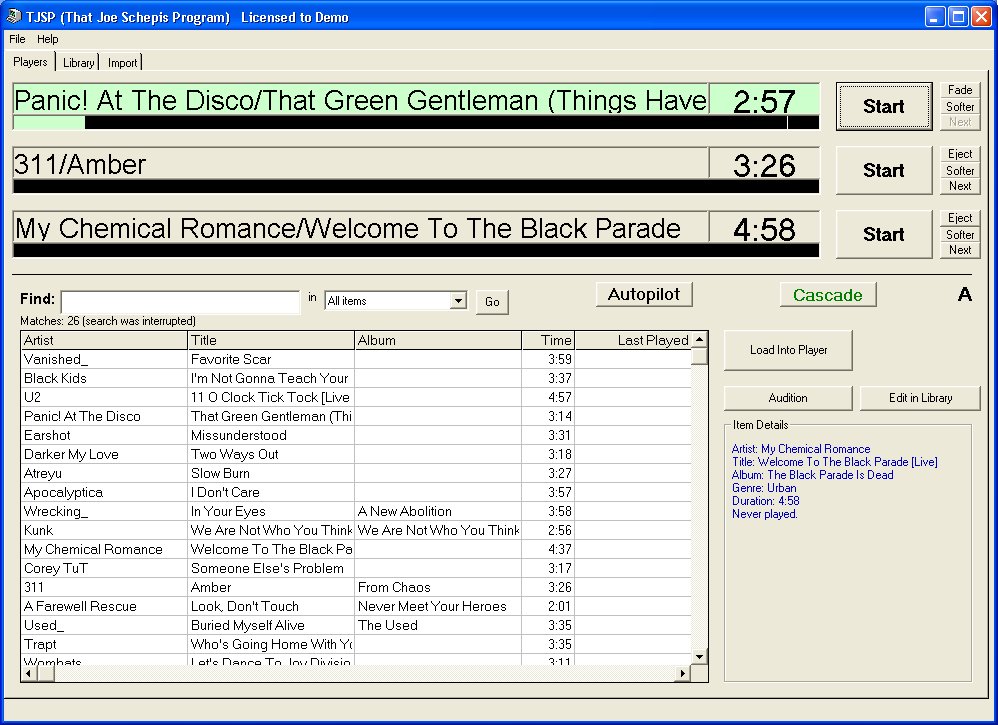Image resolution: width=998 pixels, height=725 pixels.
Task: Switch to the Library tab
Action: click(x=78, y=62)
